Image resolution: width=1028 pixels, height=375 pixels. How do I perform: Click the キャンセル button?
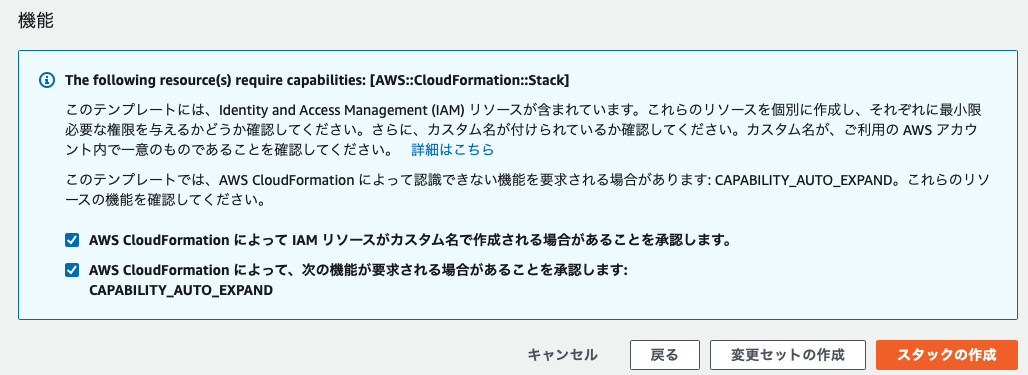[563, 355]
